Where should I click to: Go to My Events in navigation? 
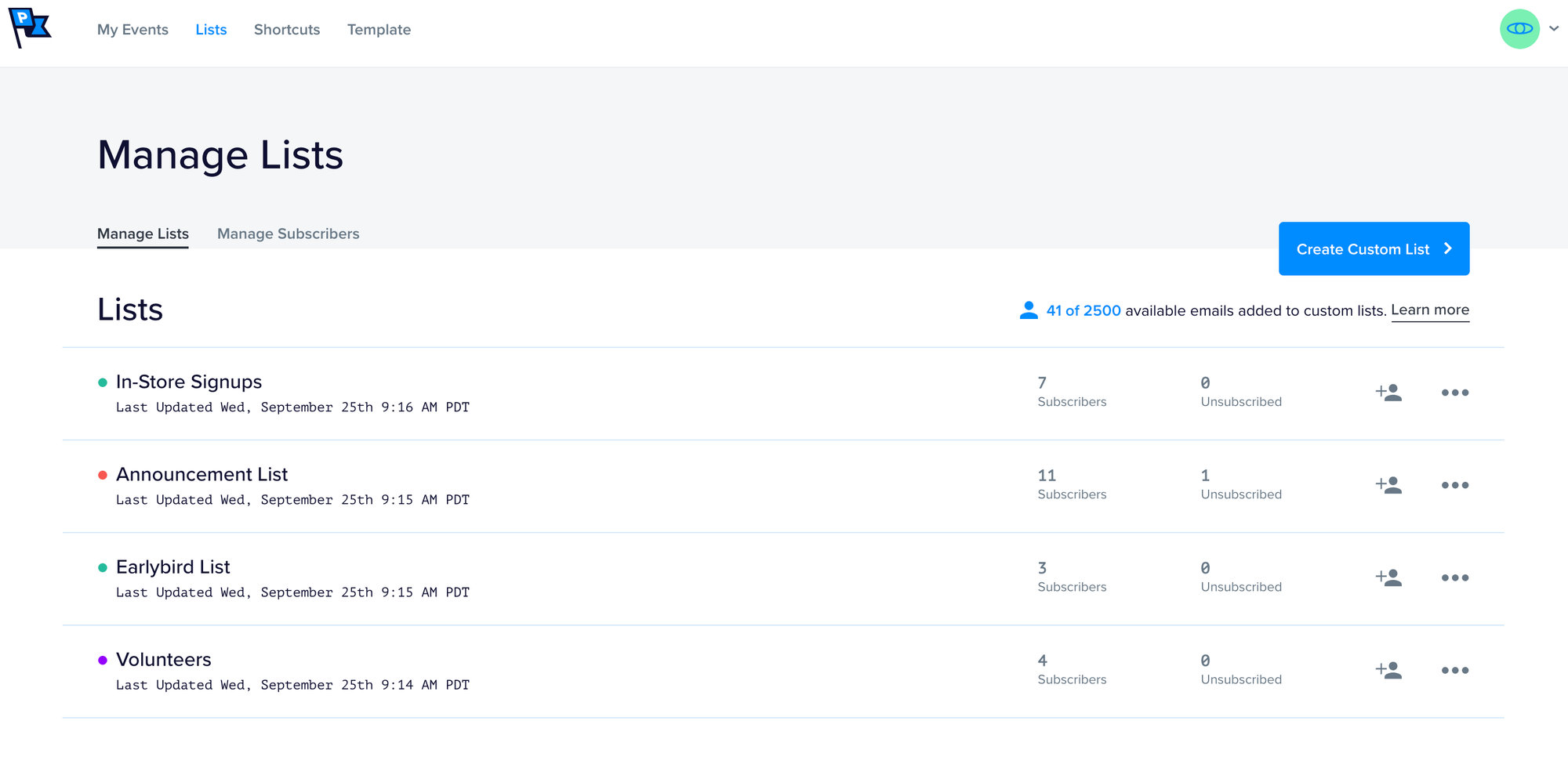[x=132, y=30]
